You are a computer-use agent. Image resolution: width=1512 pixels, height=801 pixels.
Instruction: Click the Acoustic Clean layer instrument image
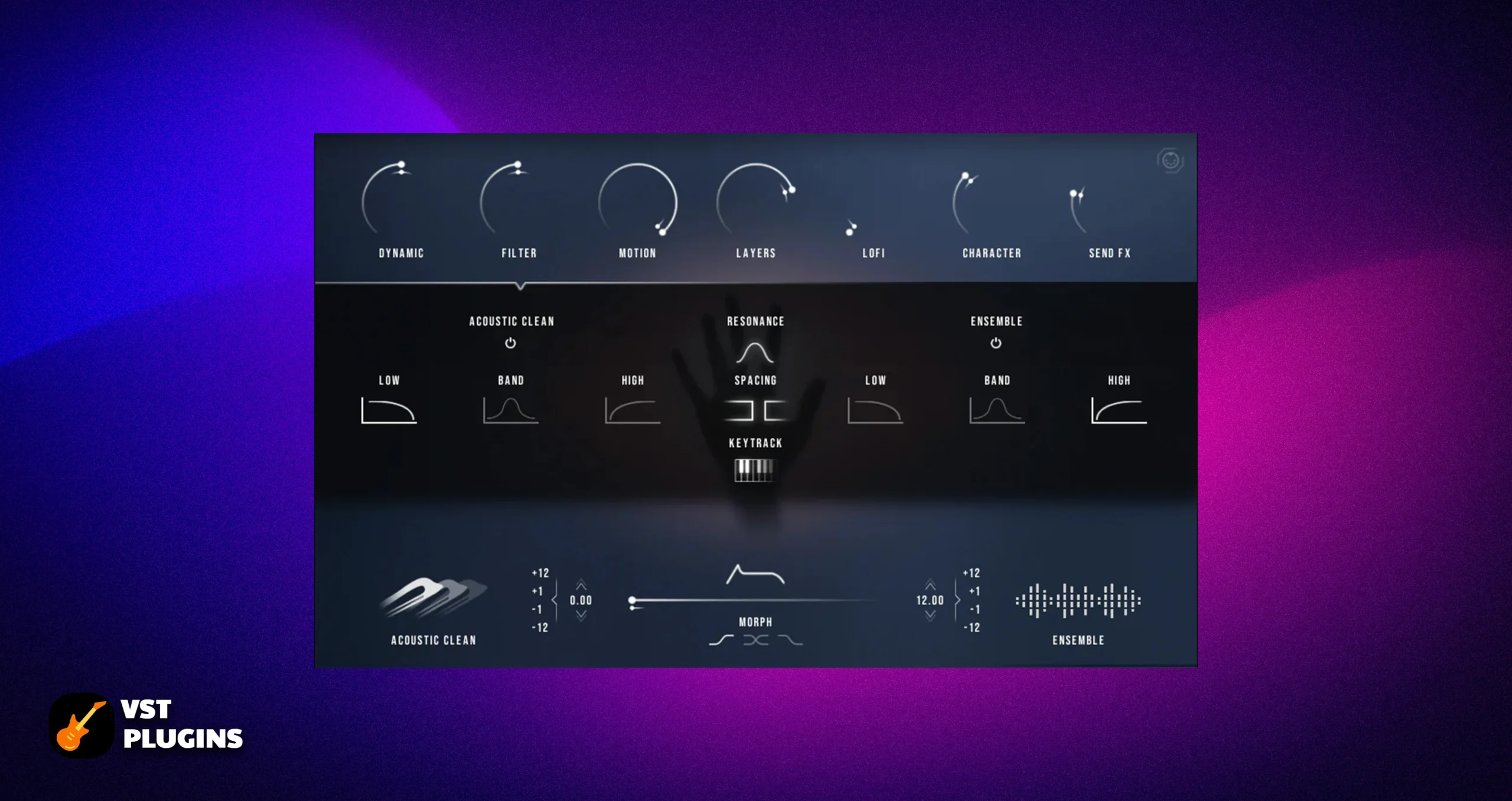coord(434,597)
